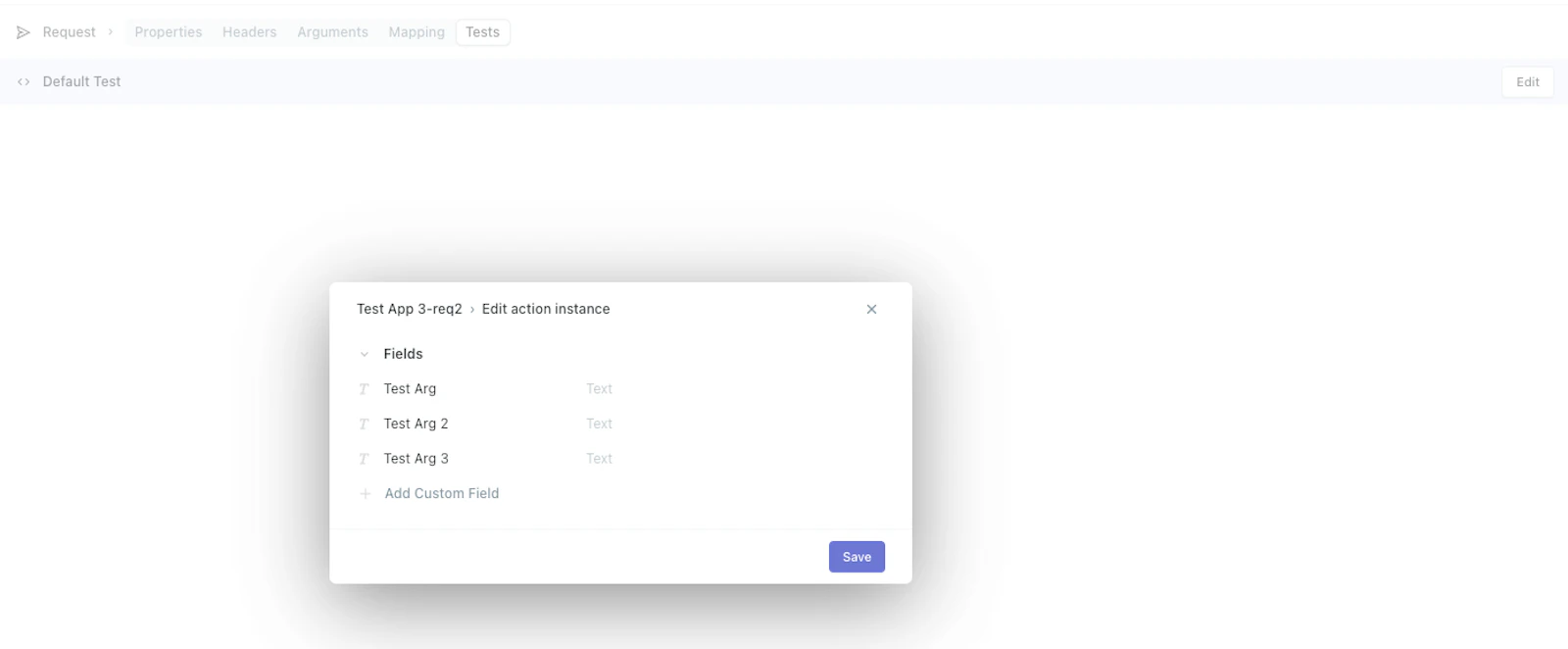Switch to the Properties tab
1568x649 pixels.
pos(169,32)
